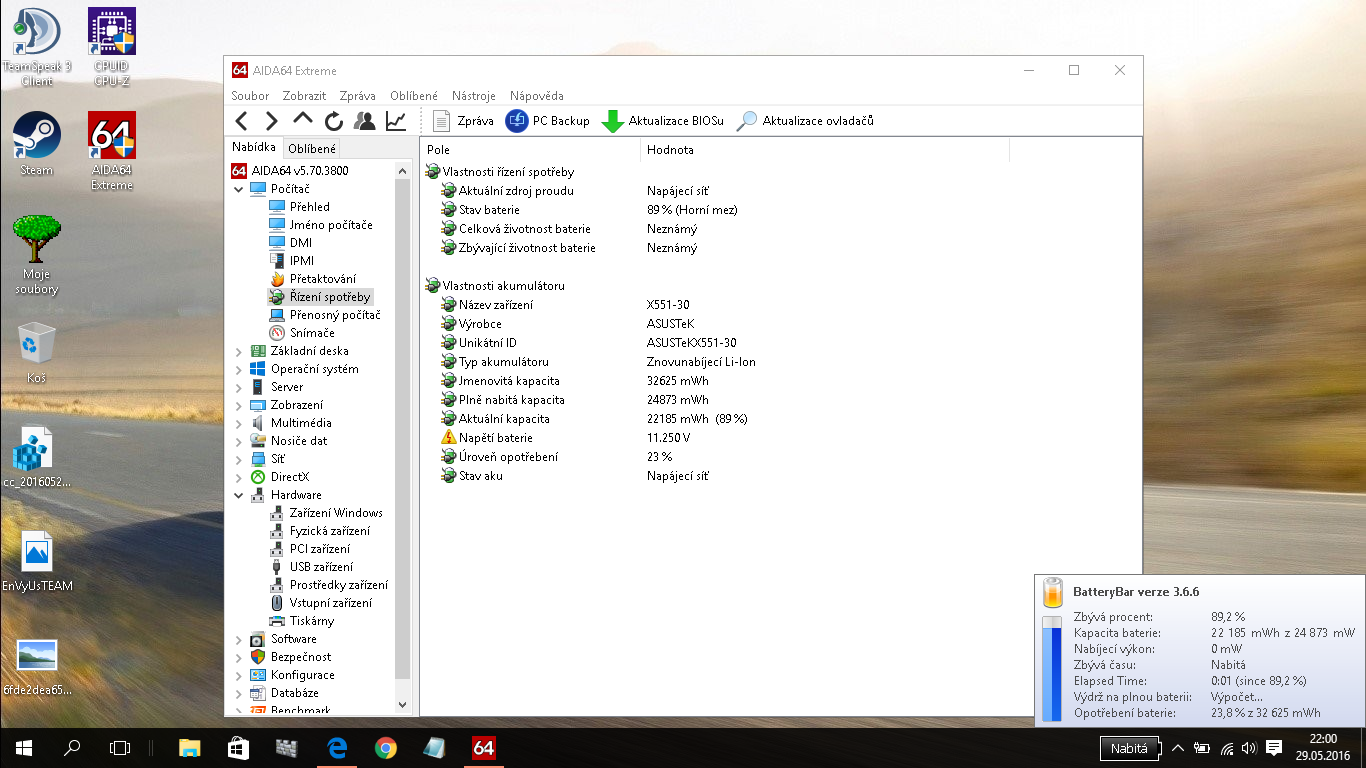Viewport: 1366px width, 768px height.
Task: Open TeamSpeak 3 Client desktop icon
Action: [37, 47]
